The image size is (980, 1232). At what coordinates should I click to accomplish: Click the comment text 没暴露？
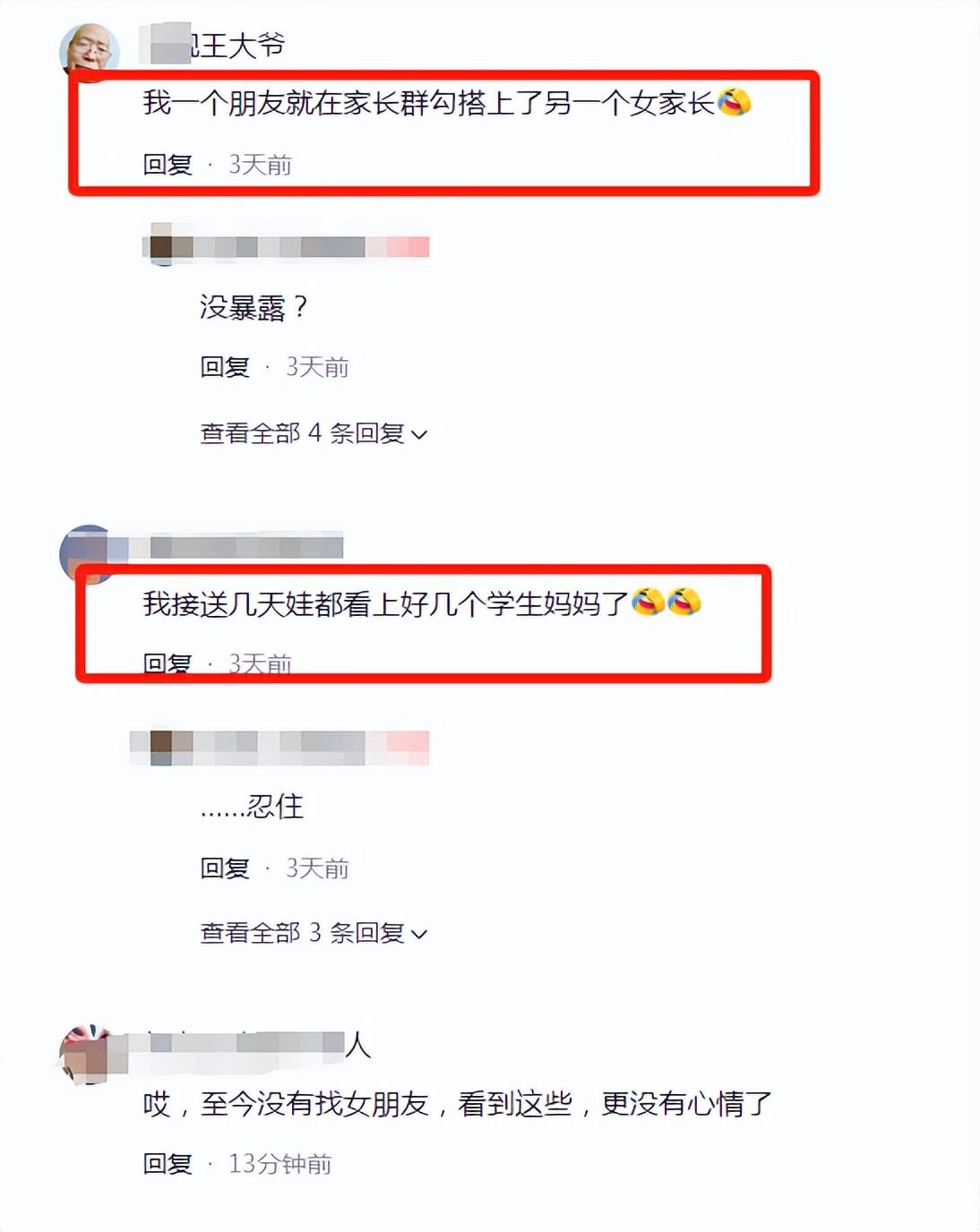coord(254,307)
